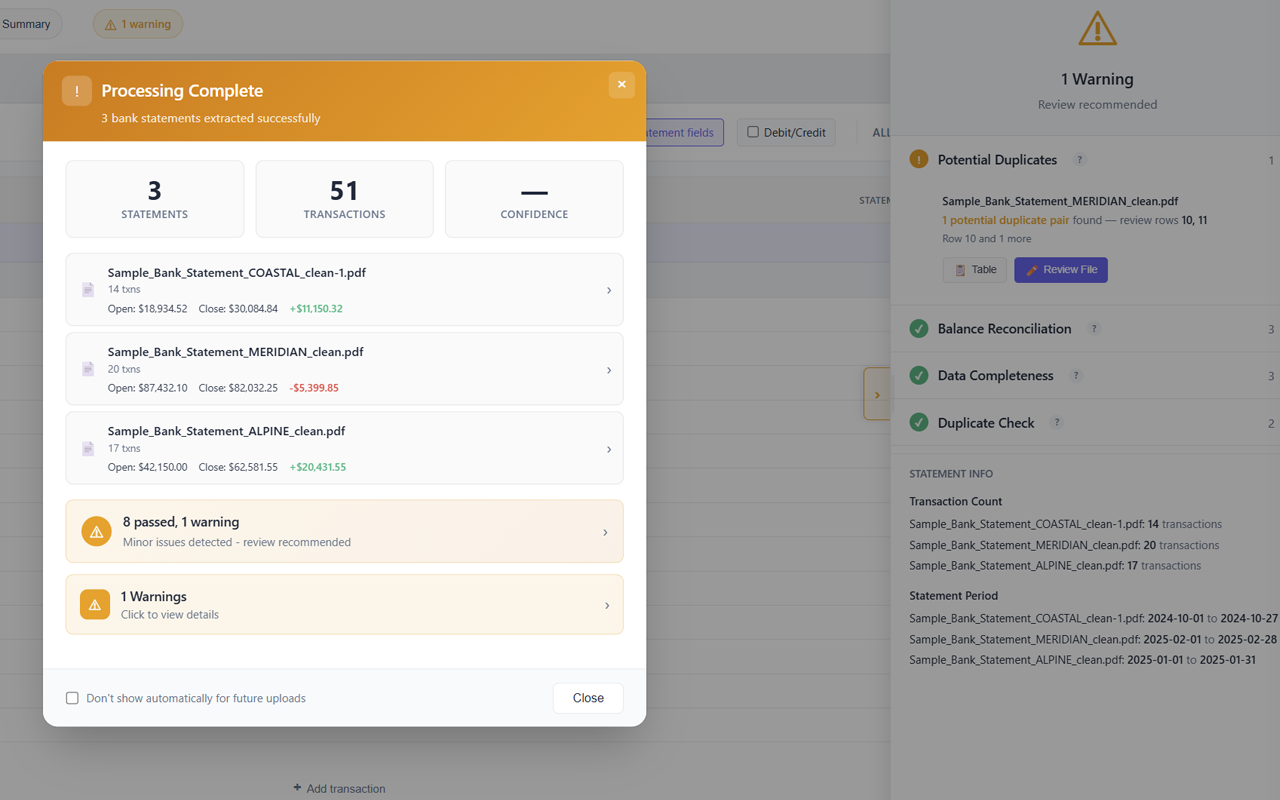1280x800 pixels.
Task: Click the -$5,399.85 net change value
Action: (314, 388)
